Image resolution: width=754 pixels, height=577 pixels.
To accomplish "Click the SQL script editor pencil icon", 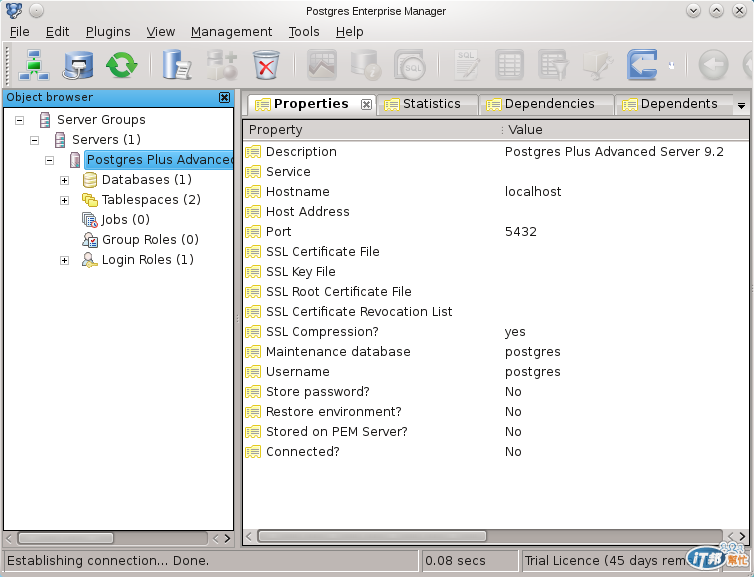I will 465,65.
